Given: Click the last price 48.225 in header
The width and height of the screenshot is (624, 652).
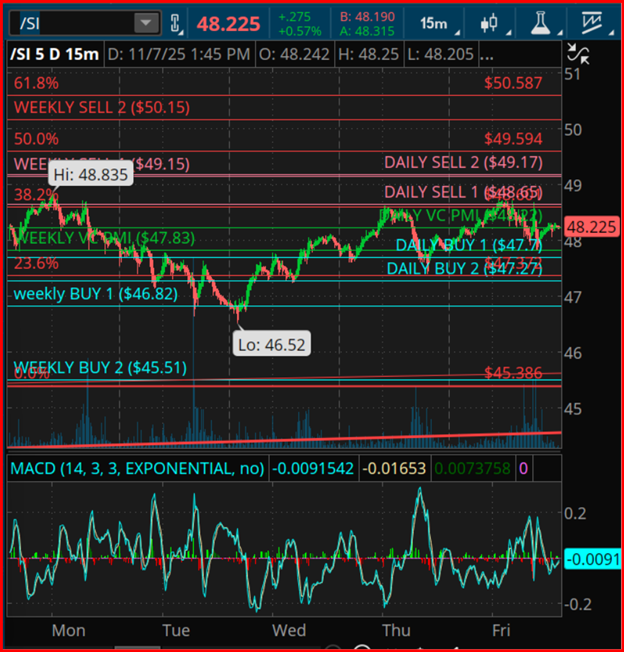Looking at the screenshot, I should coord(229,24).
